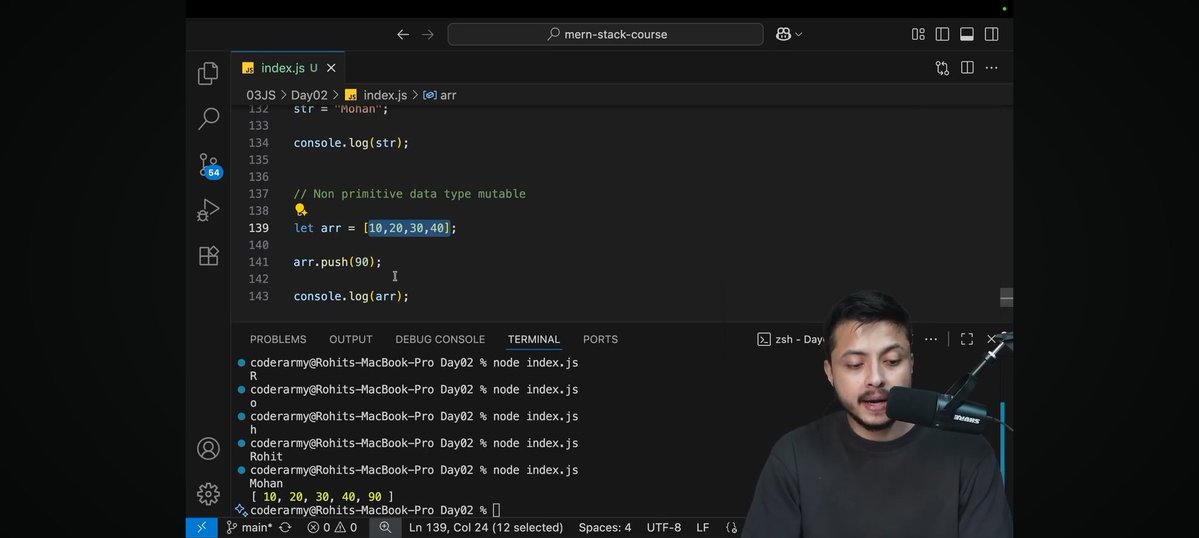Click the main* branch in status bar

(249, 527)
